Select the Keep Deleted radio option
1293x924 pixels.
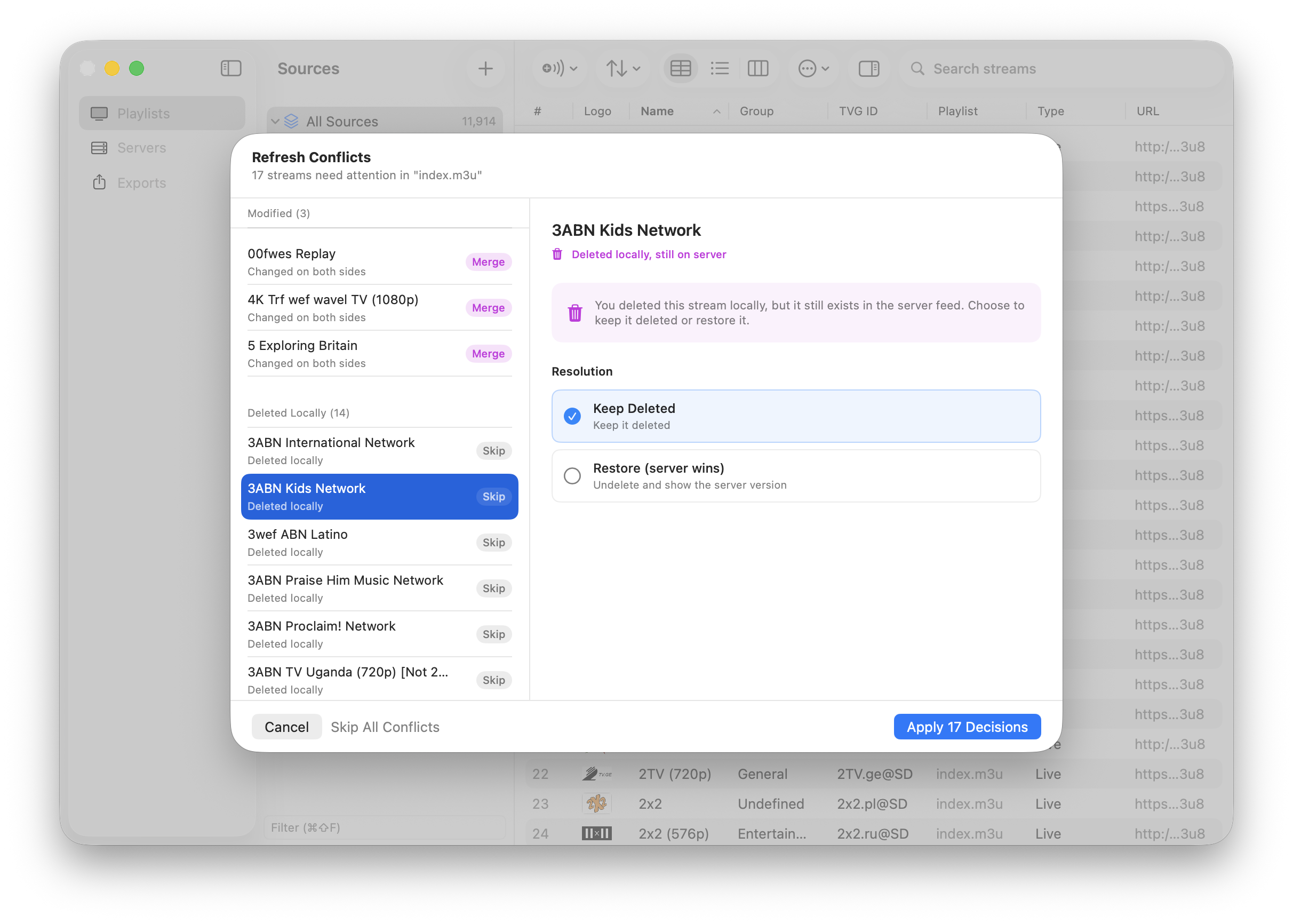click(572, 416)
